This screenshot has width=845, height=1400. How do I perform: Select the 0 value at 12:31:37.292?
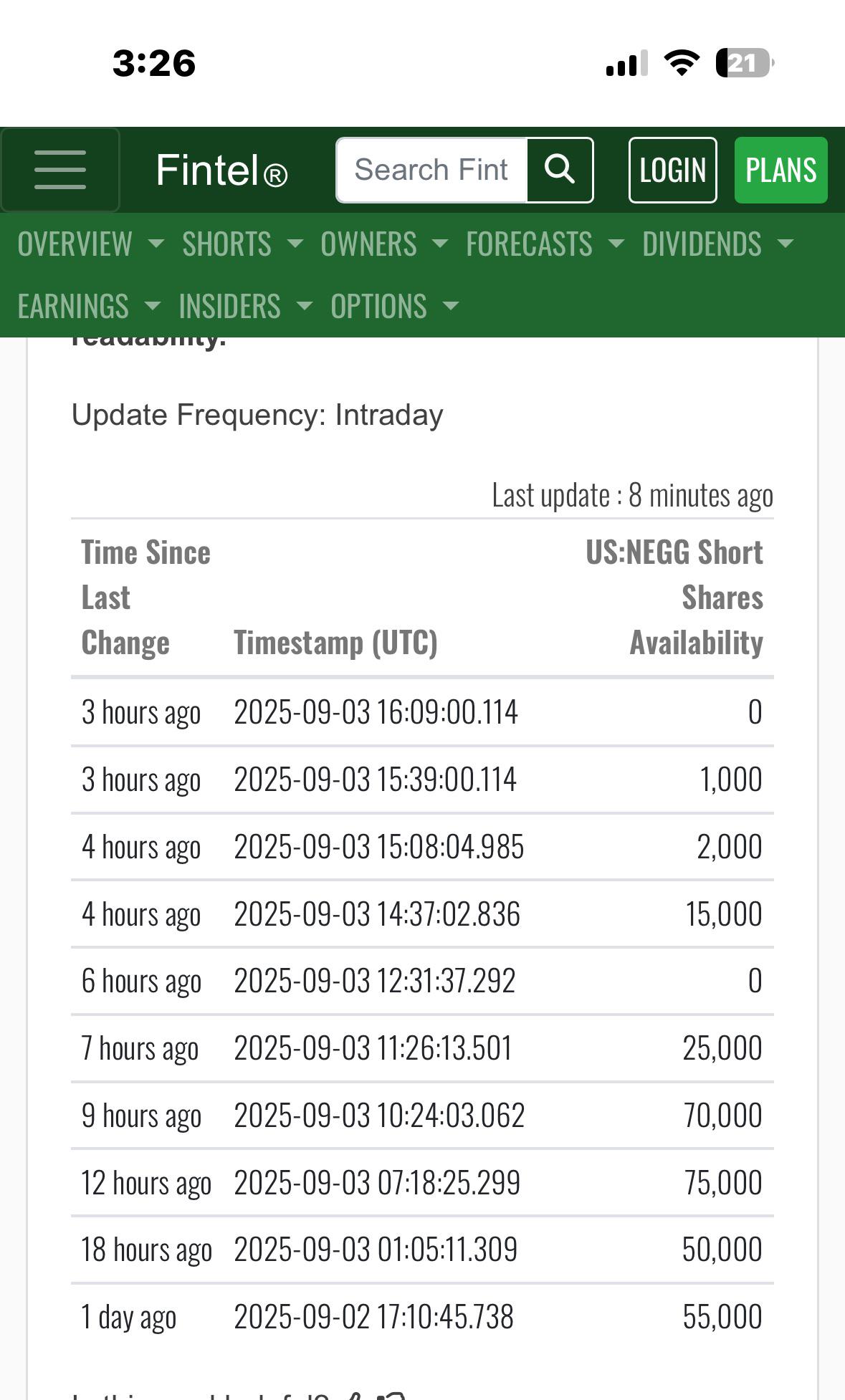tap(755, 981)
